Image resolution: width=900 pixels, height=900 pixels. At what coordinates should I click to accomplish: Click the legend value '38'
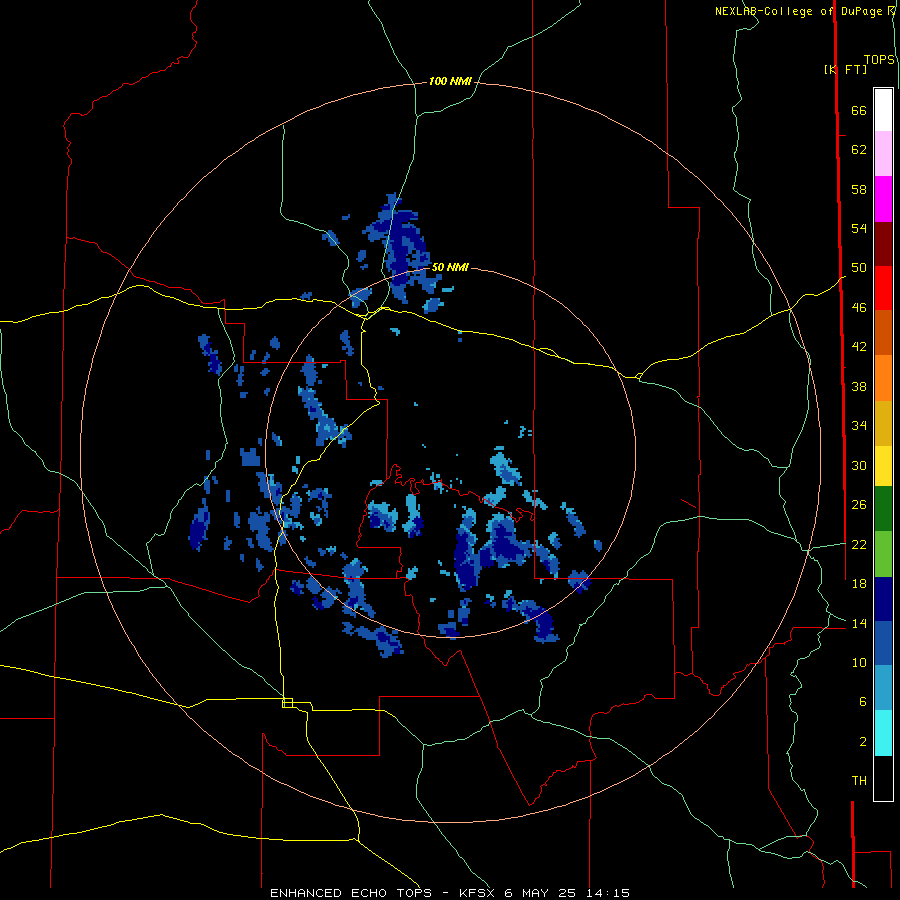pyautogui.click(x=859, y=386)
